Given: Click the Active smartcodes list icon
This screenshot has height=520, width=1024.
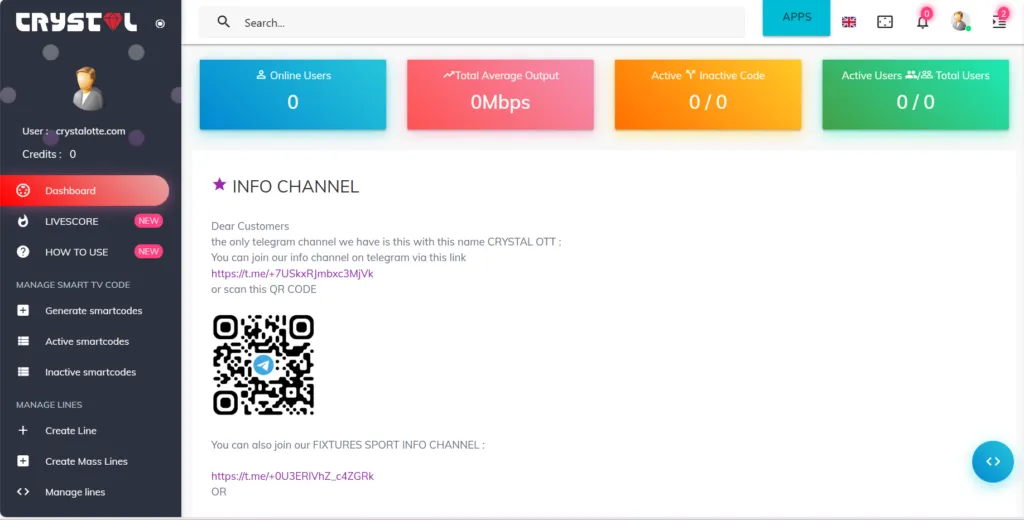Looking at the screenshot, I should click(x=23, y=341).
